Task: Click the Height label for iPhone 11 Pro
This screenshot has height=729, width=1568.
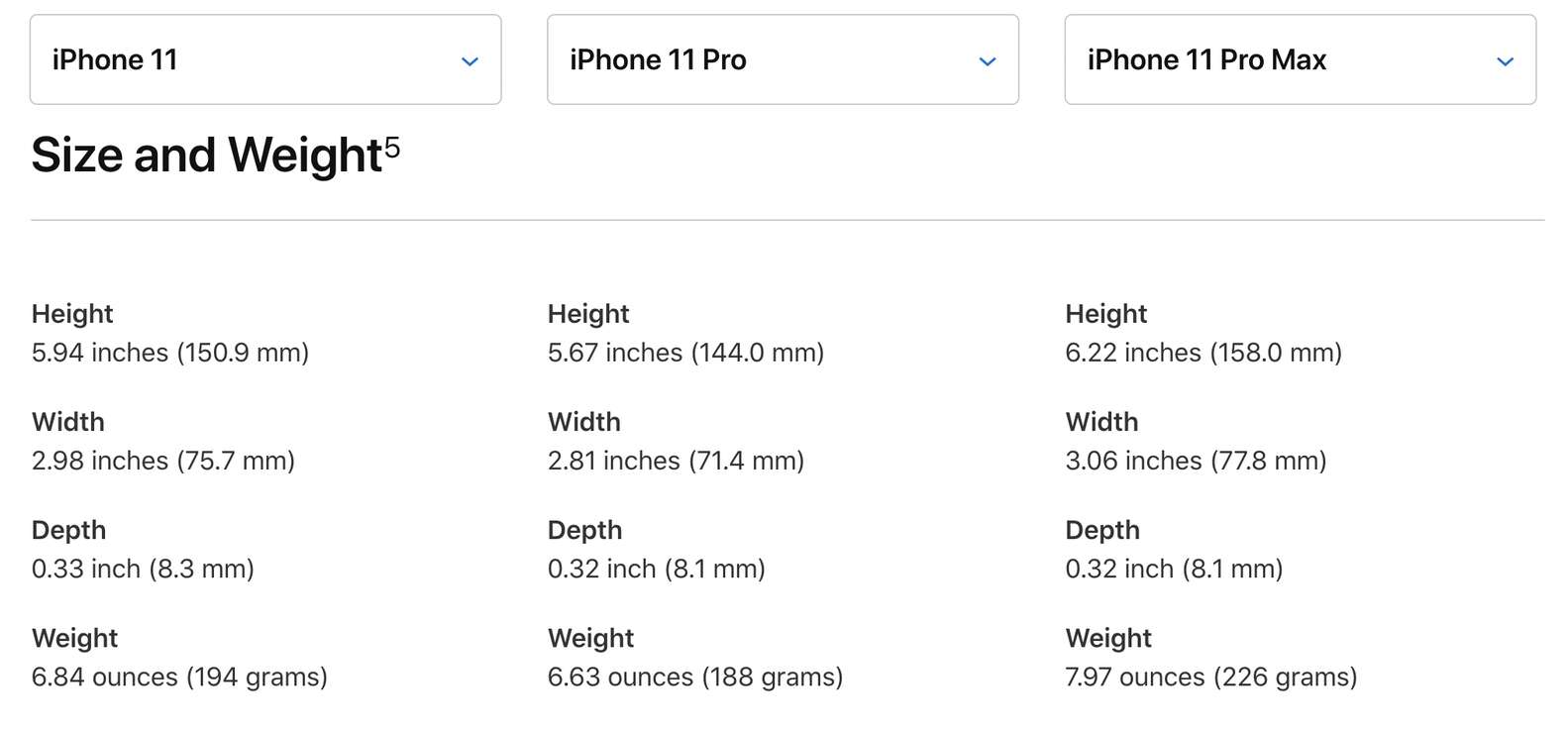Action: [x=588, y=314]
